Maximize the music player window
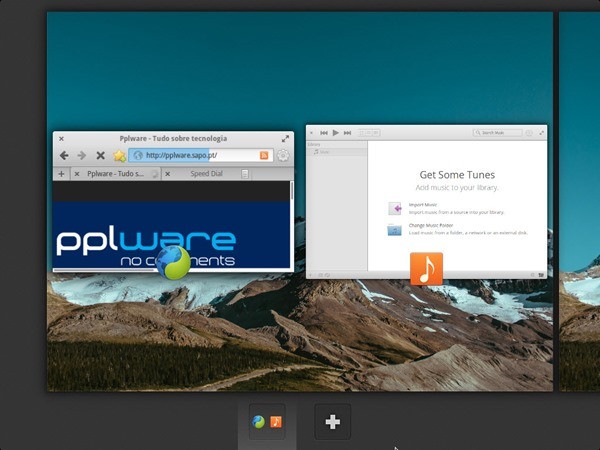Screen dimensions: 600x450 click(541, 133)
